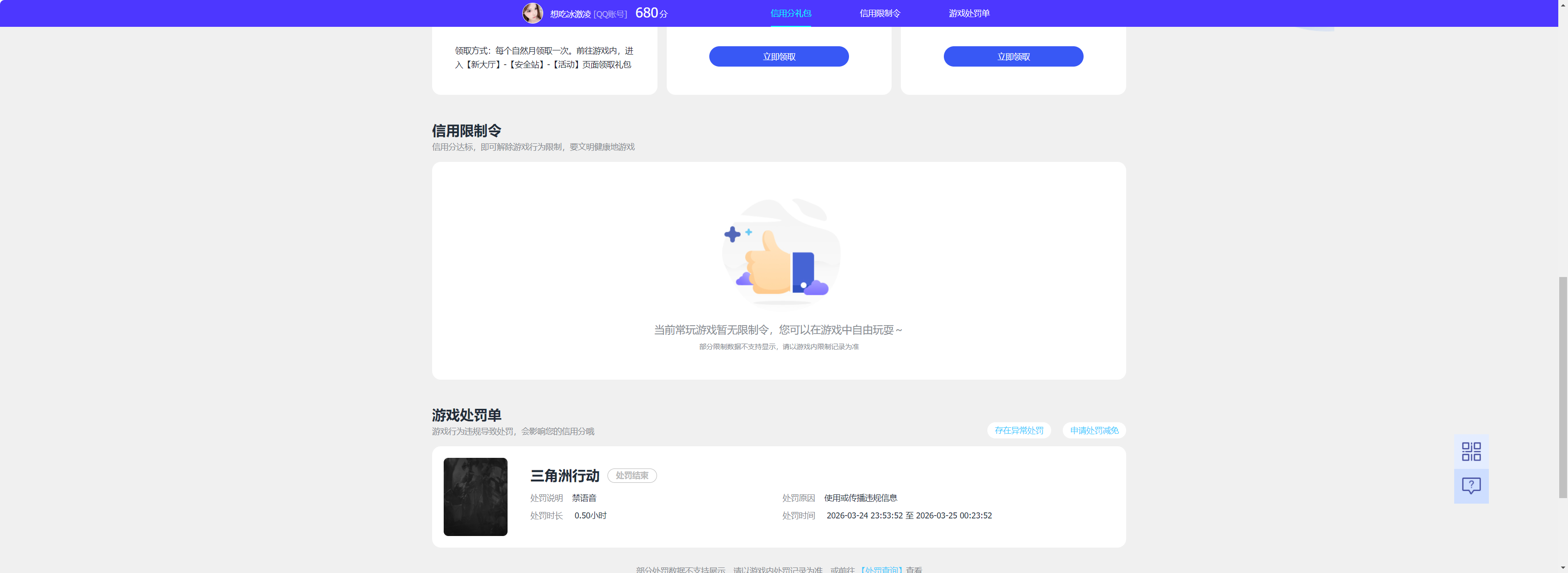Viewport: 1568px width, 573px height.
Task: Open the 处罚查询 link
Action: pos(881,569)
